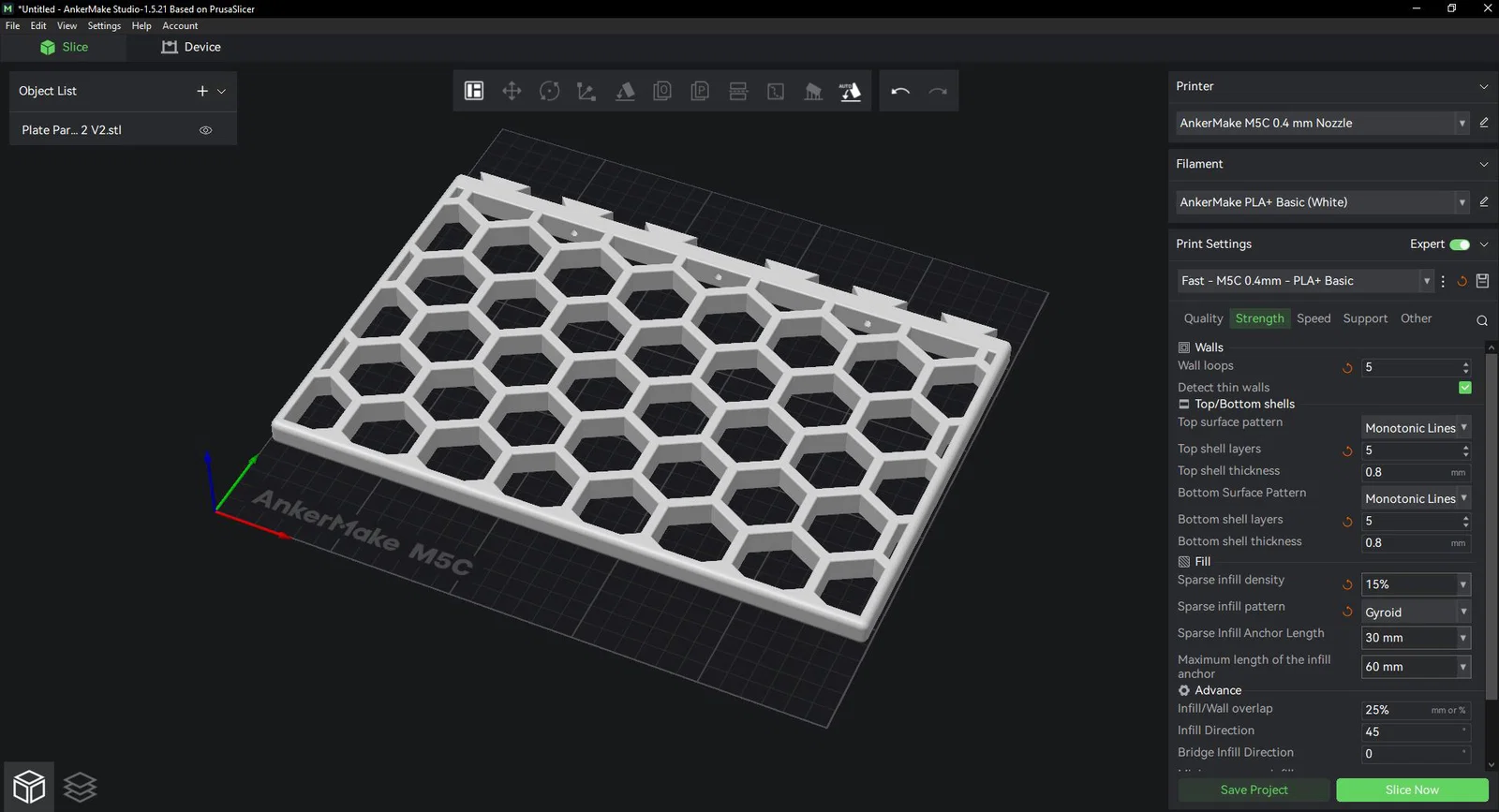Image resolution: width=1499 pixels, height=812 pixels.
Task: Reset Sparse infill density to default
Action: coord(1347,584)
